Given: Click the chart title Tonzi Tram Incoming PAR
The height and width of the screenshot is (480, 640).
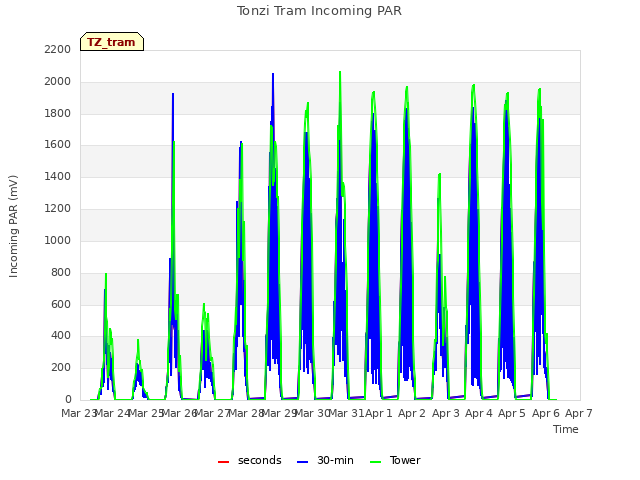Looking at the screenshot, I should [319, 11].
